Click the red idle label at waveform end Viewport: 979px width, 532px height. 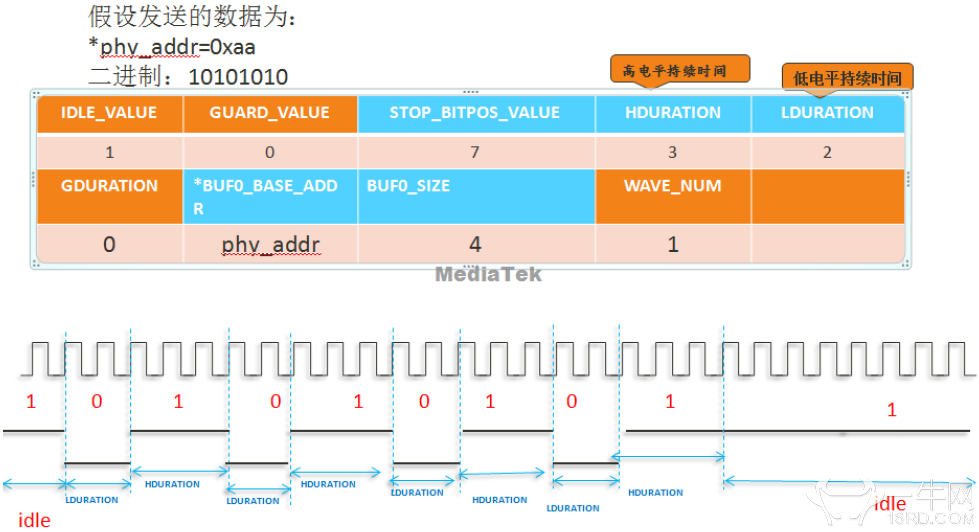coord(890,503)
